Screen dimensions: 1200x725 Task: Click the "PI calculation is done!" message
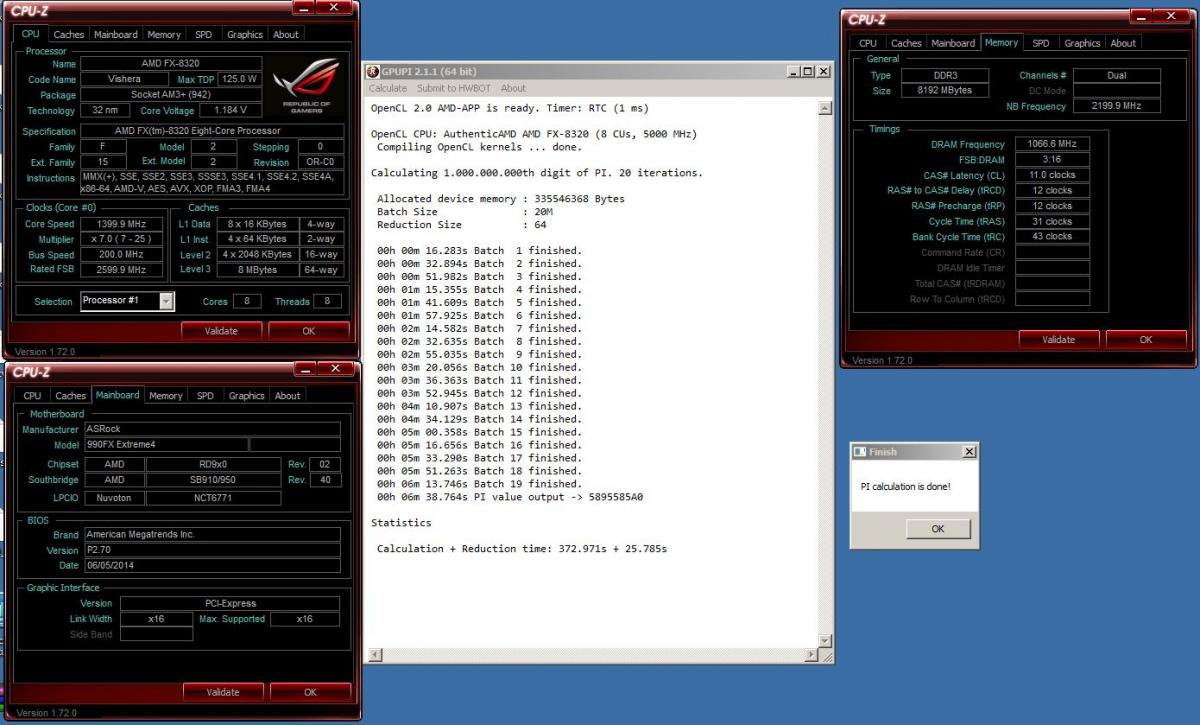coord(905,487)
